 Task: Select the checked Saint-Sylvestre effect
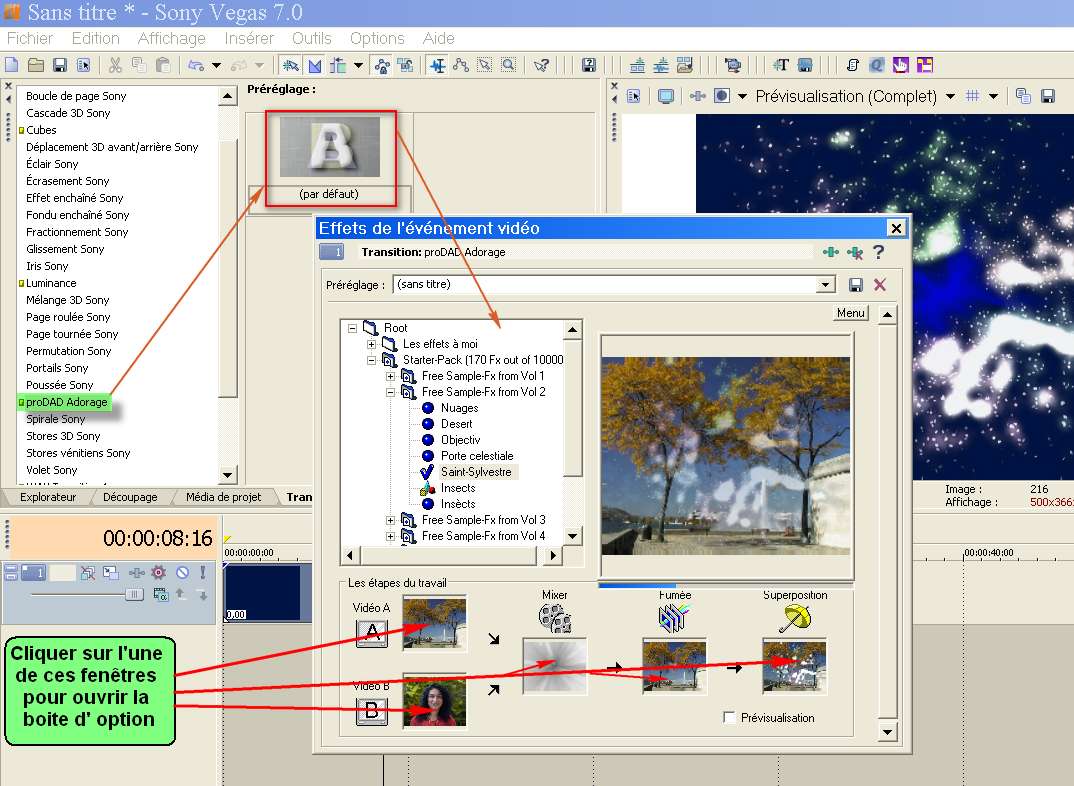[476, 472]
